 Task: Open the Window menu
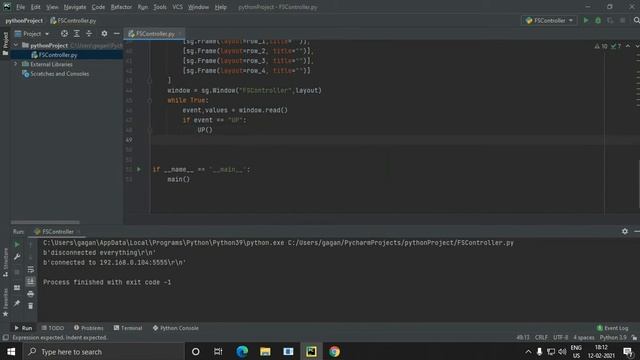(x=198, y=7)
